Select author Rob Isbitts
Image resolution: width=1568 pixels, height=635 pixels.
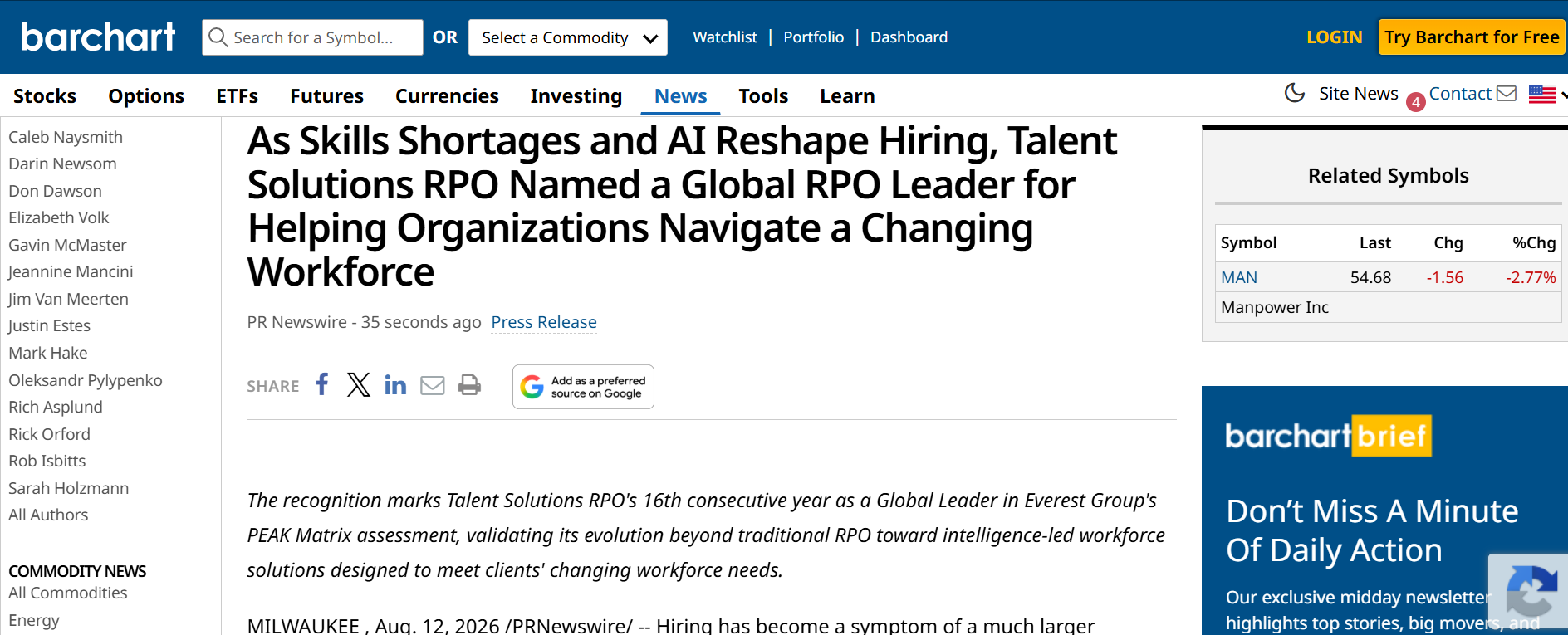[x=47, y=461]
